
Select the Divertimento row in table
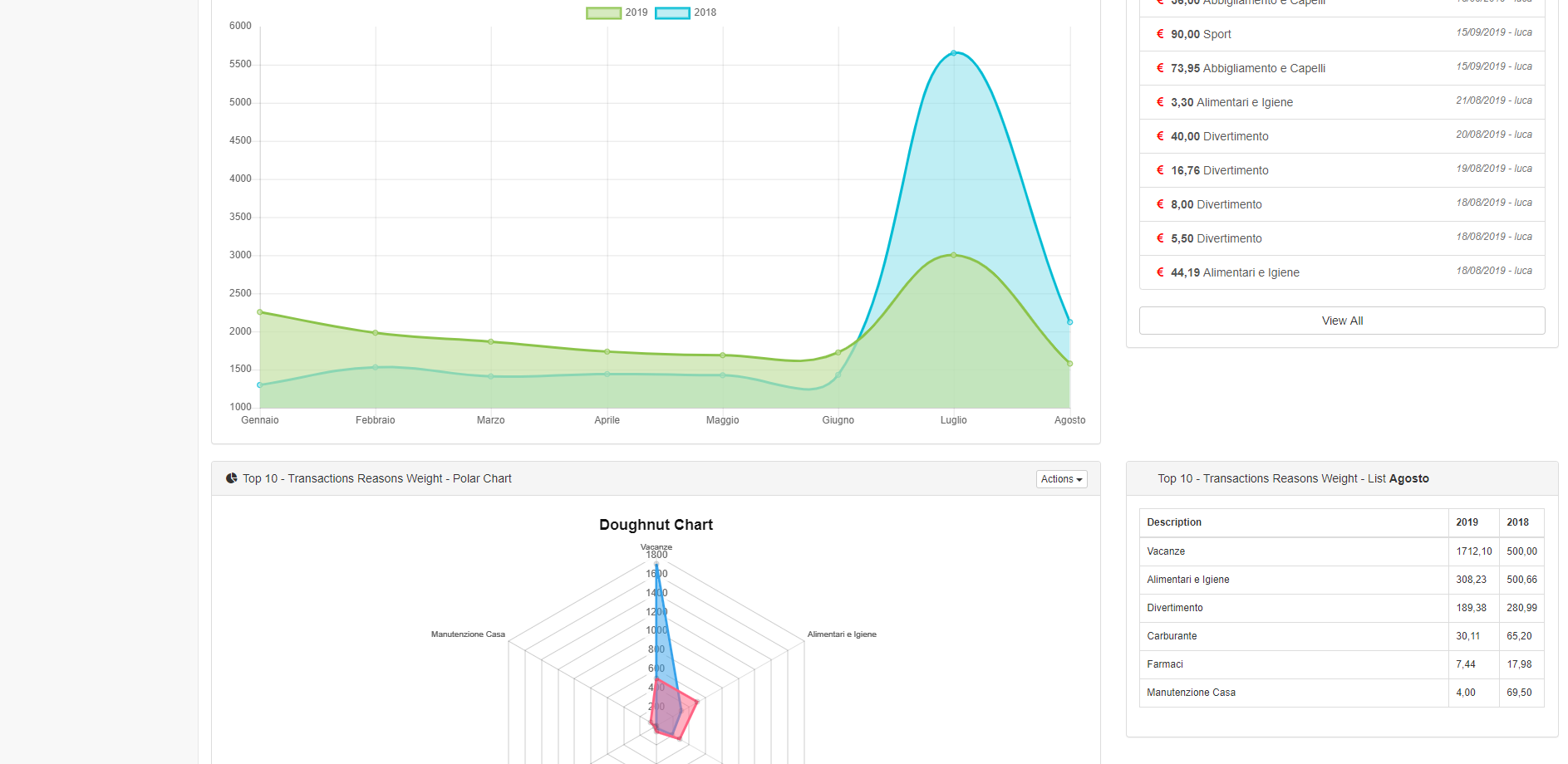tap(1341, 608)
